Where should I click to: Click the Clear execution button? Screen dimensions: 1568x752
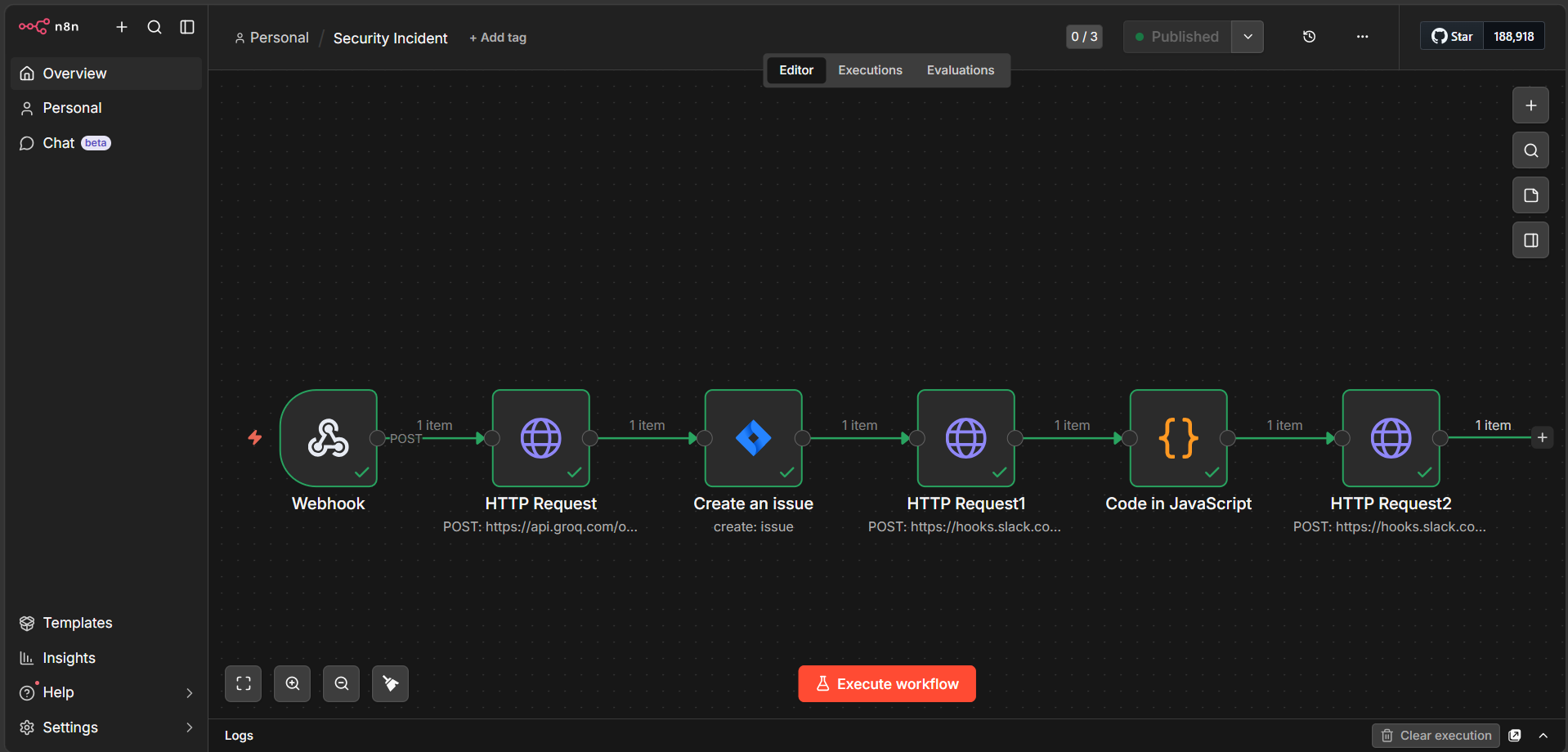[x=1436, y=736]
